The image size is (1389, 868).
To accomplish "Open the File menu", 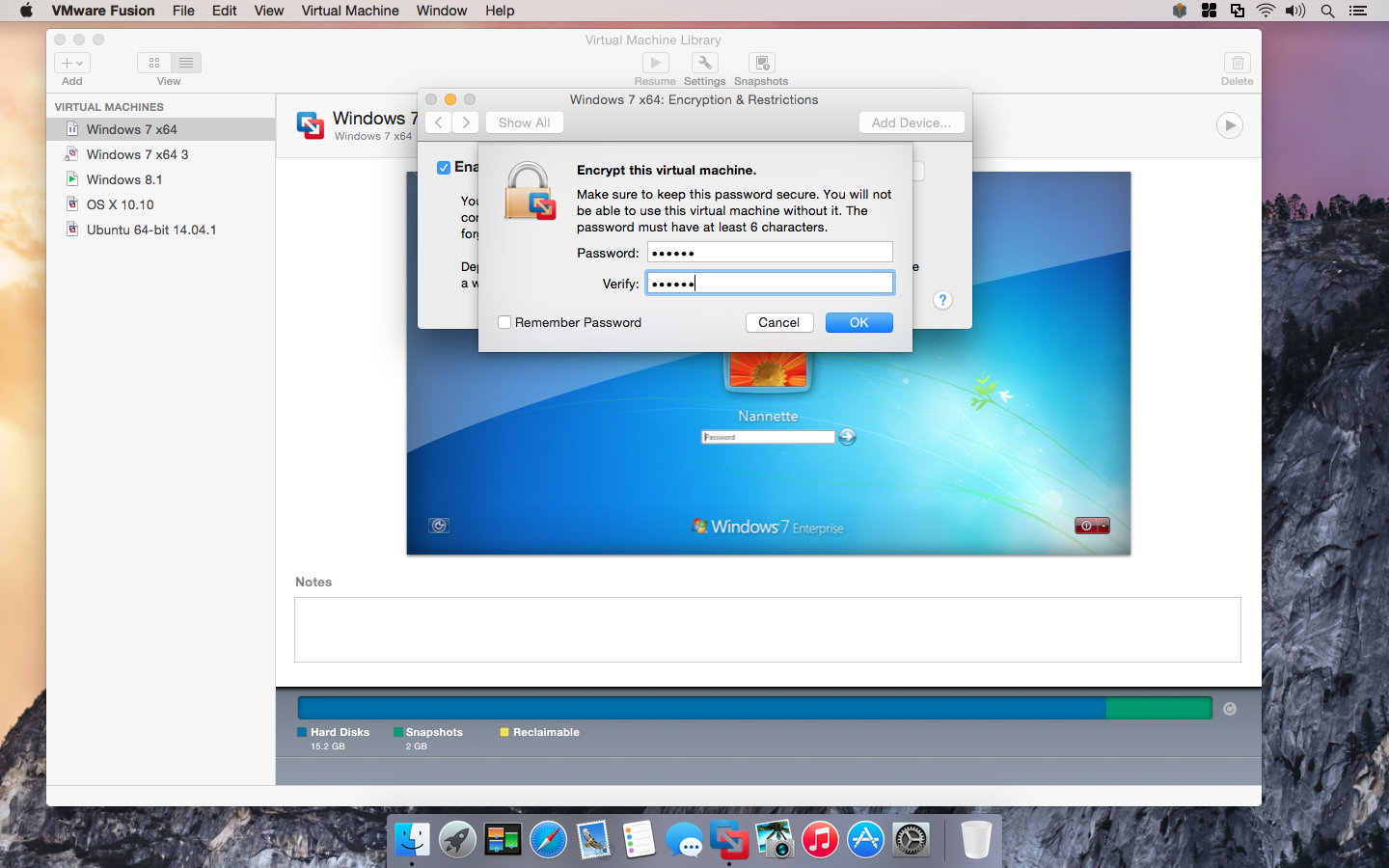I will tap(183, 11).
